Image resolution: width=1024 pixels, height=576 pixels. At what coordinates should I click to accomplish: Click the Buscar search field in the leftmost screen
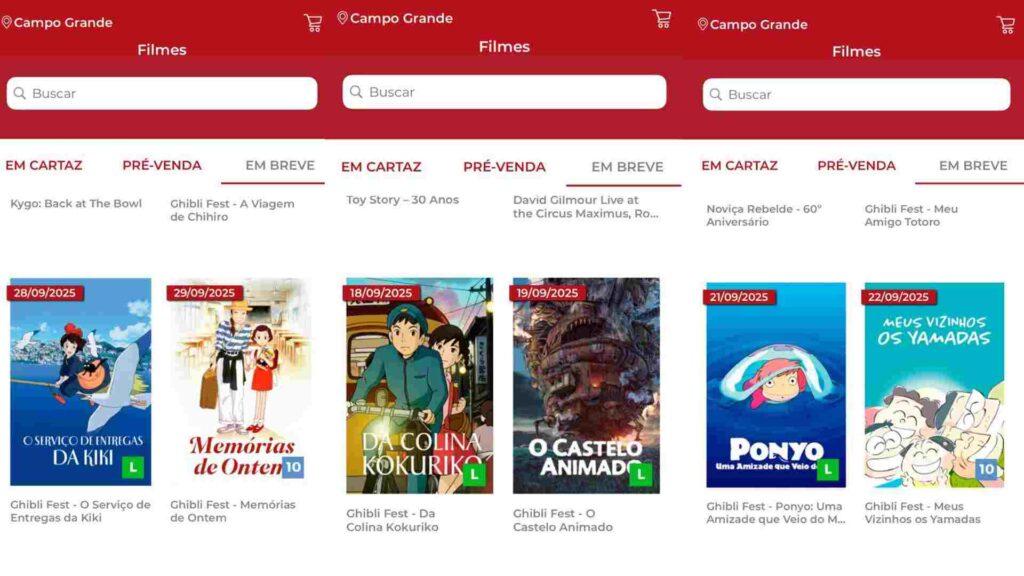click(x=170, y=93)
